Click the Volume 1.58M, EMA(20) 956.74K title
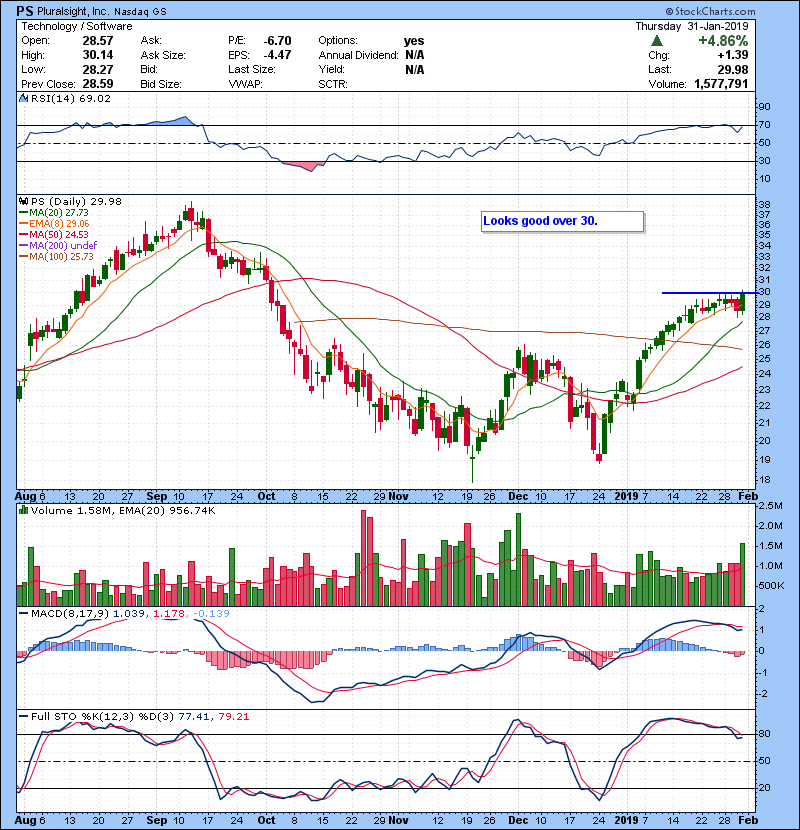 pos(123,511)
